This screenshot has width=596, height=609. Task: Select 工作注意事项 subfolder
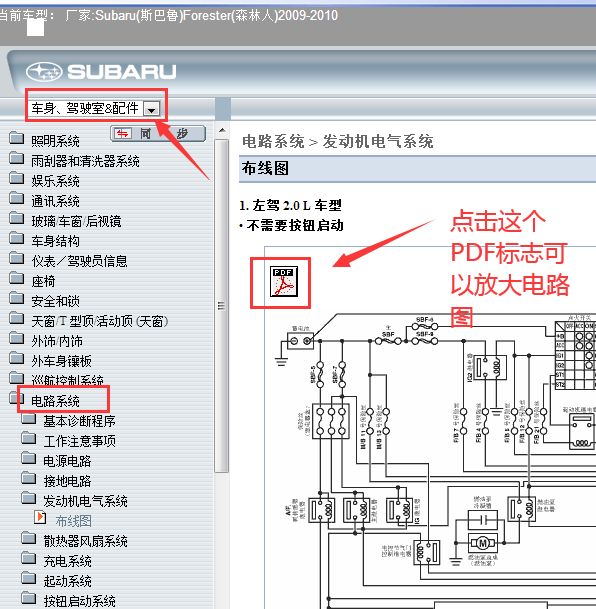(80, 442)
